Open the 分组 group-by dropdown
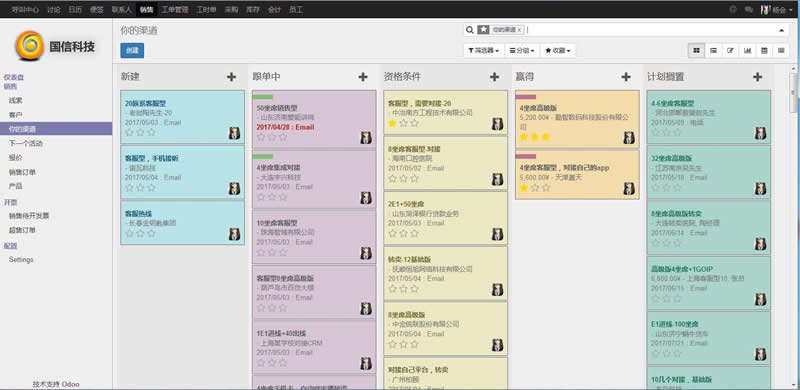Screen dimensions: 800x390 click(x=522, y=51)
